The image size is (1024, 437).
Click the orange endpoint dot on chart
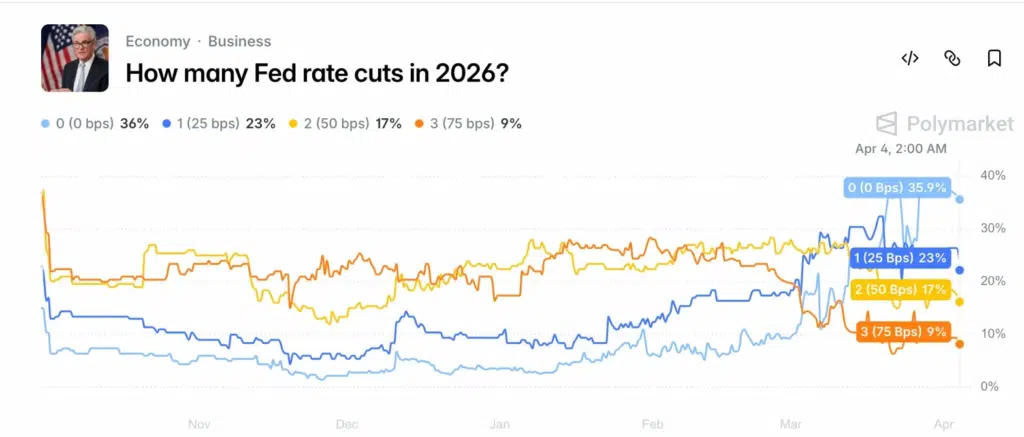[960, 344]
